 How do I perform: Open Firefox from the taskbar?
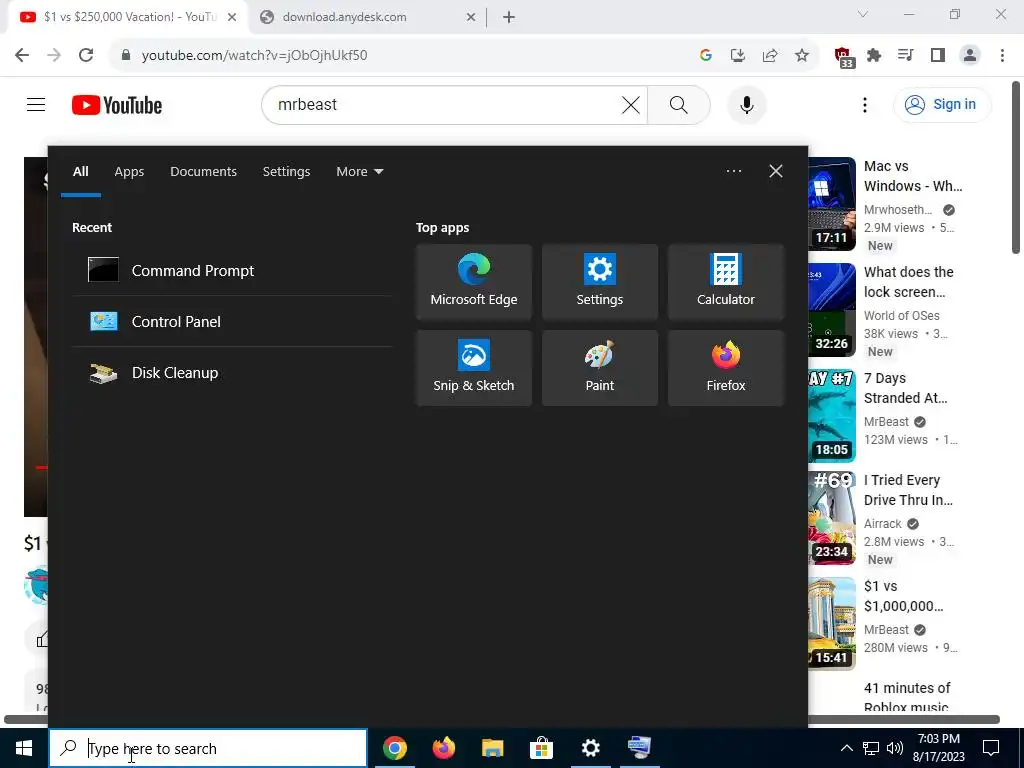[444, 748]
